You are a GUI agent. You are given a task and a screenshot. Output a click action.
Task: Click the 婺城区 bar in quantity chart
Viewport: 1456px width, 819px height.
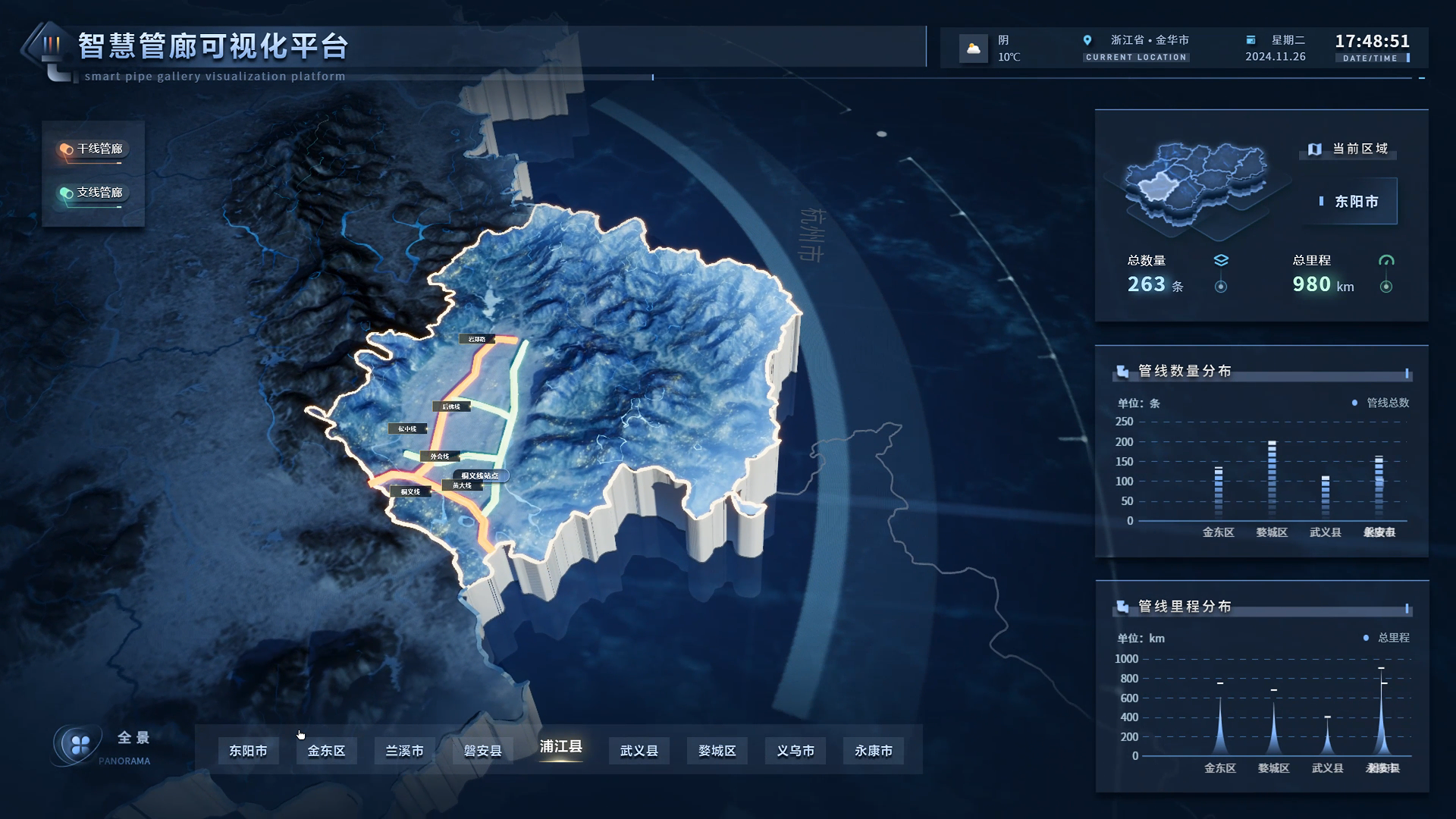tap(1272, 481)
